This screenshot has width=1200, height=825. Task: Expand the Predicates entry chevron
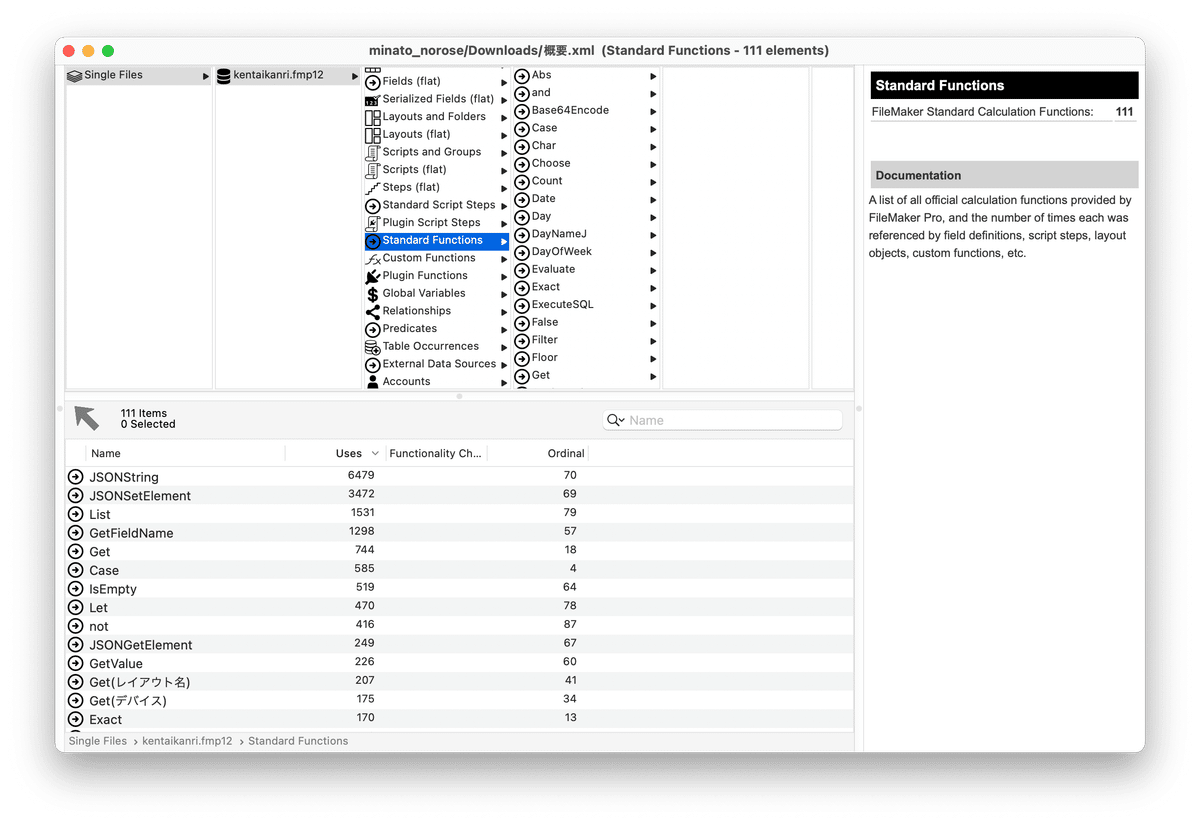click(503, 328)
